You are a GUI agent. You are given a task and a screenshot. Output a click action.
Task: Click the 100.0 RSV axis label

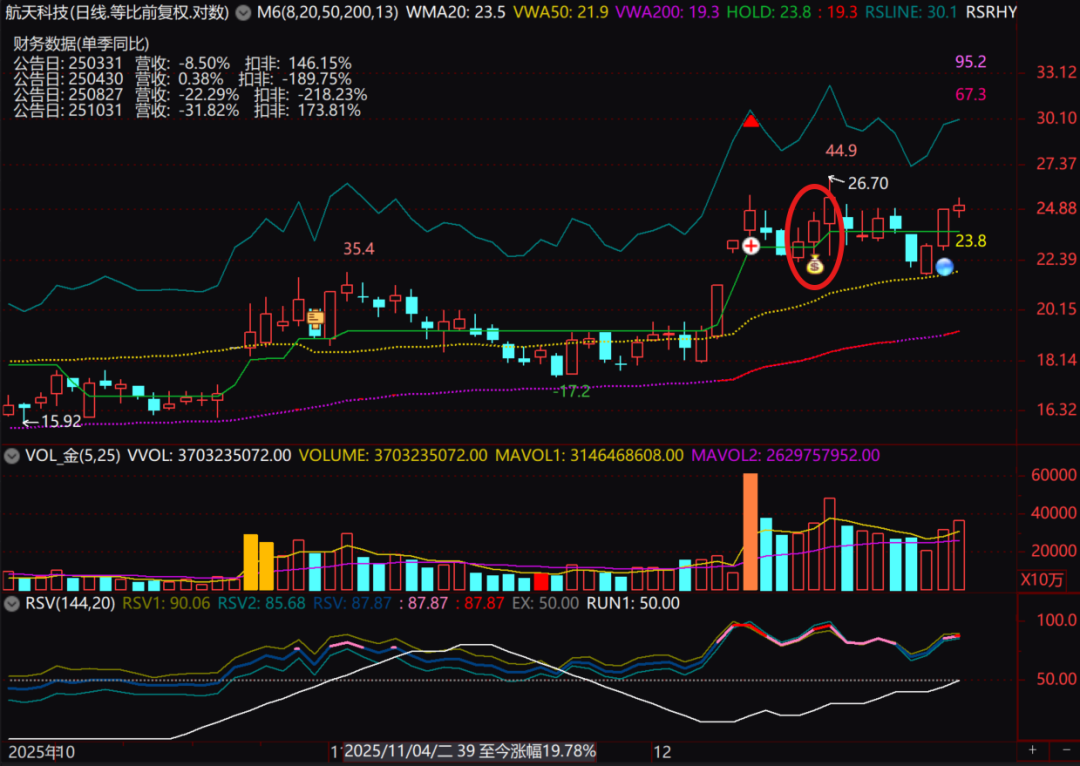click(1057, 621)
